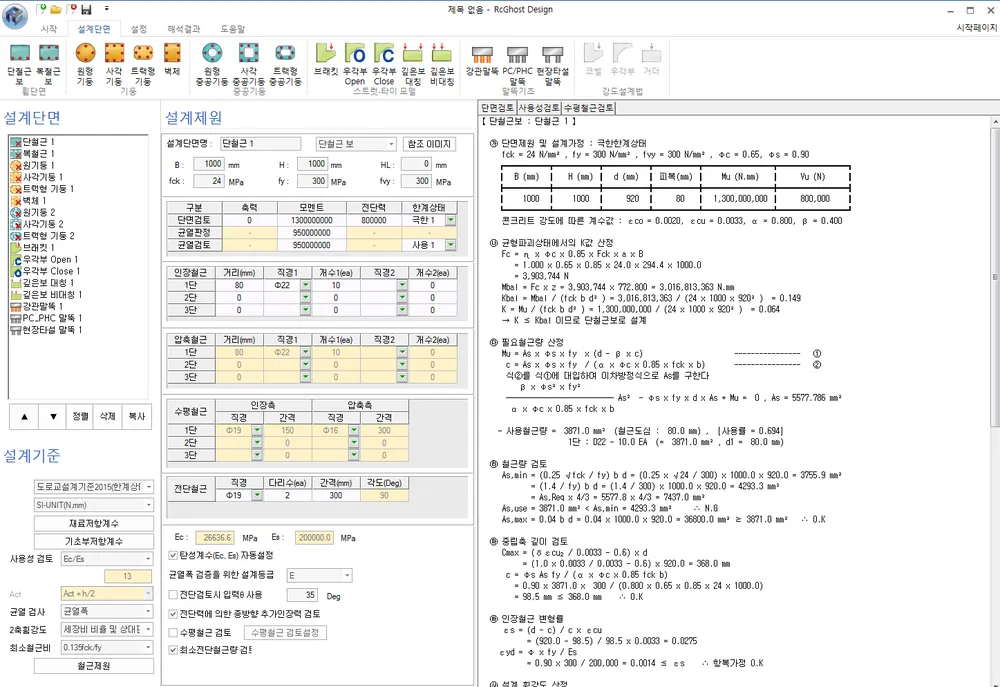Switch to the 사용성검토 results tab
This screenshot has width=1000, height=687.
coord(539,108)
